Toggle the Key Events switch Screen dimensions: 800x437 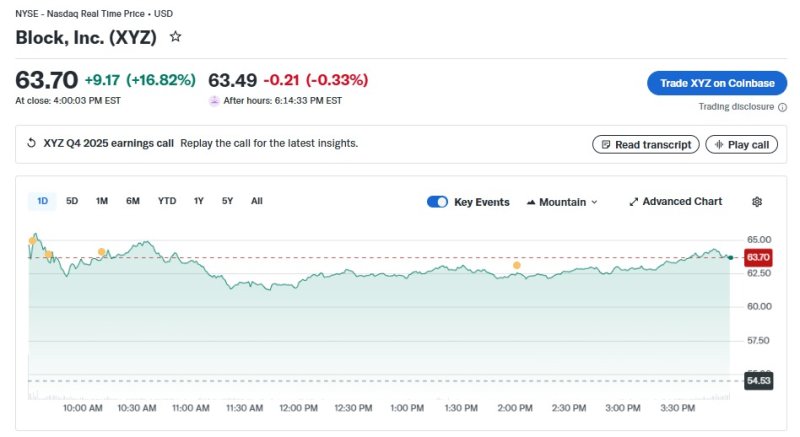(x=437, y=202)
